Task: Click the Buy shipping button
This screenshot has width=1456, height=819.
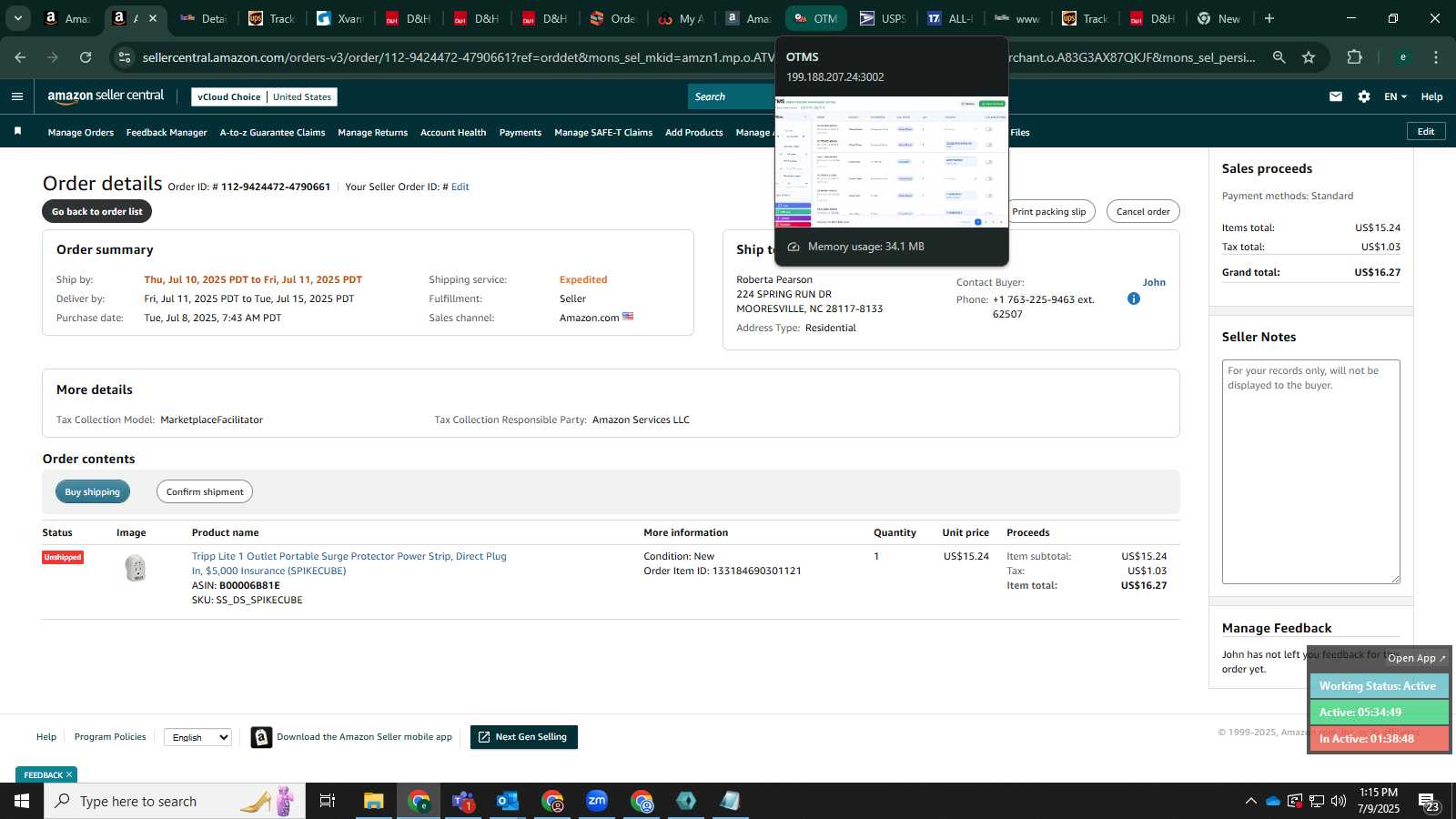Action: point(93,491)
